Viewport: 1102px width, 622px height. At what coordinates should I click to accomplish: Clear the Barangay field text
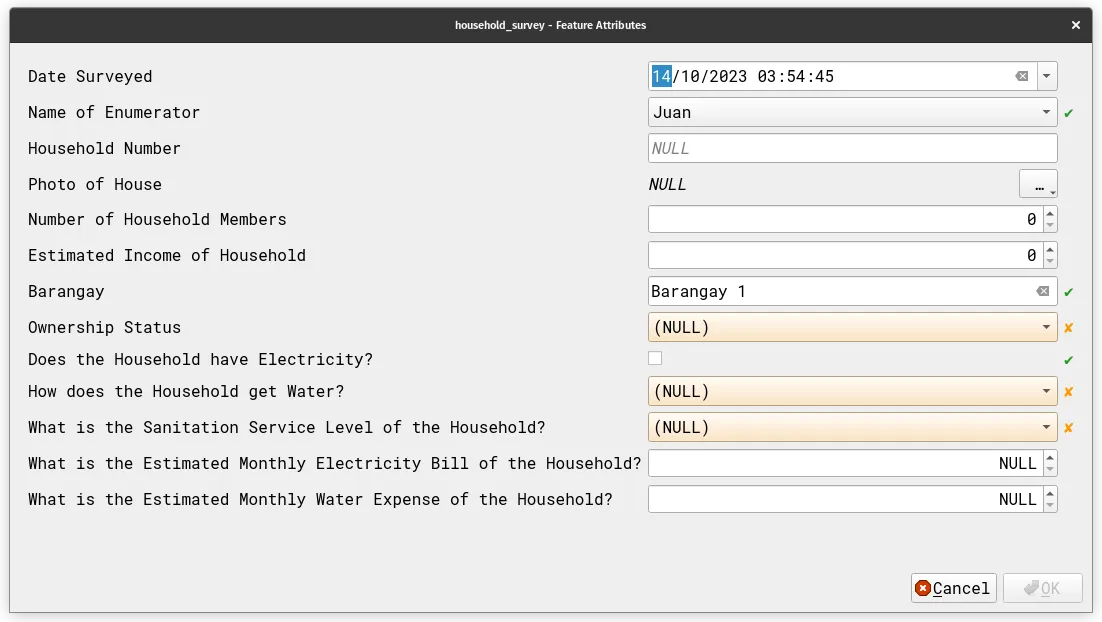(x=1042, y=291)
